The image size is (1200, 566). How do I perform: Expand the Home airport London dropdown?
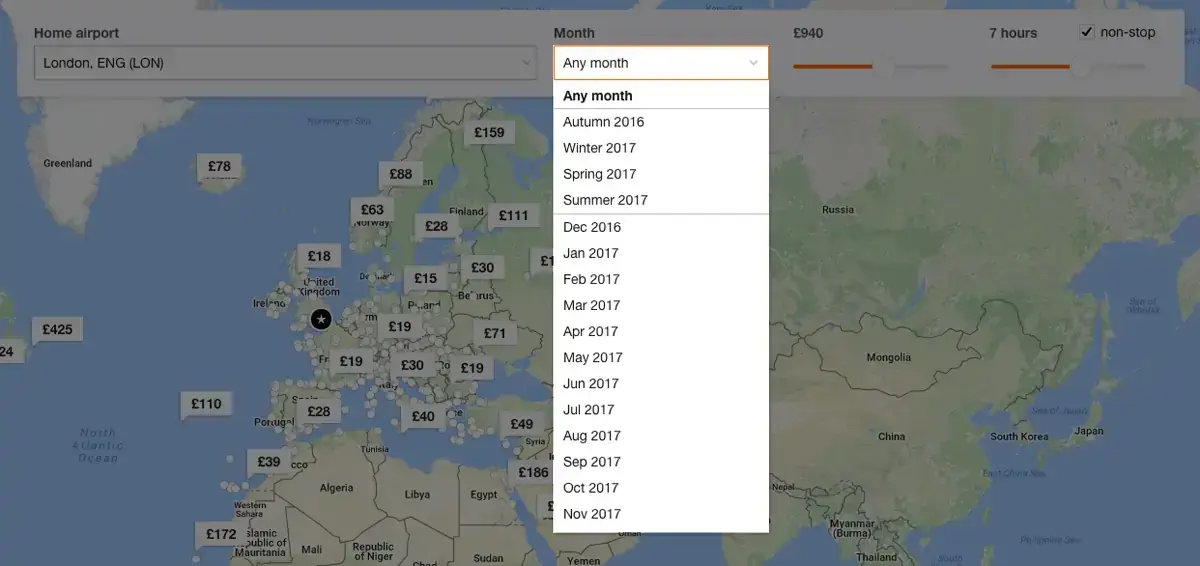(x=287, y=63)
